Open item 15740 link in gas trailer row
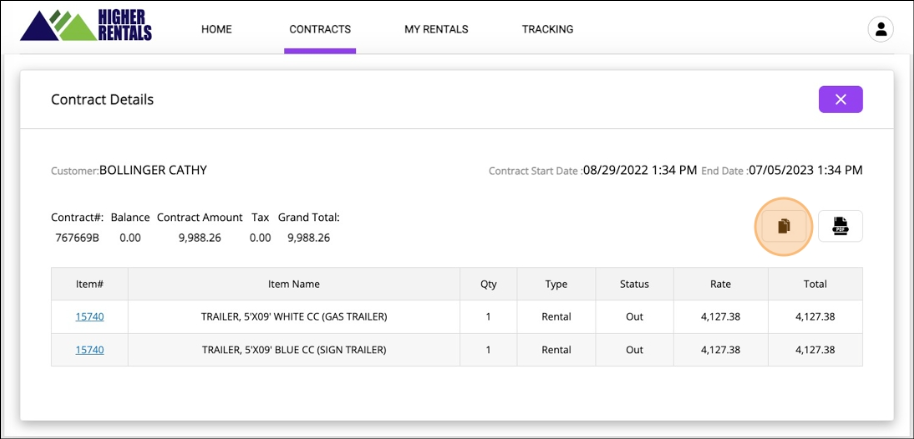The height and width of the screenshot is (439, 914). (x=89, y=317)
